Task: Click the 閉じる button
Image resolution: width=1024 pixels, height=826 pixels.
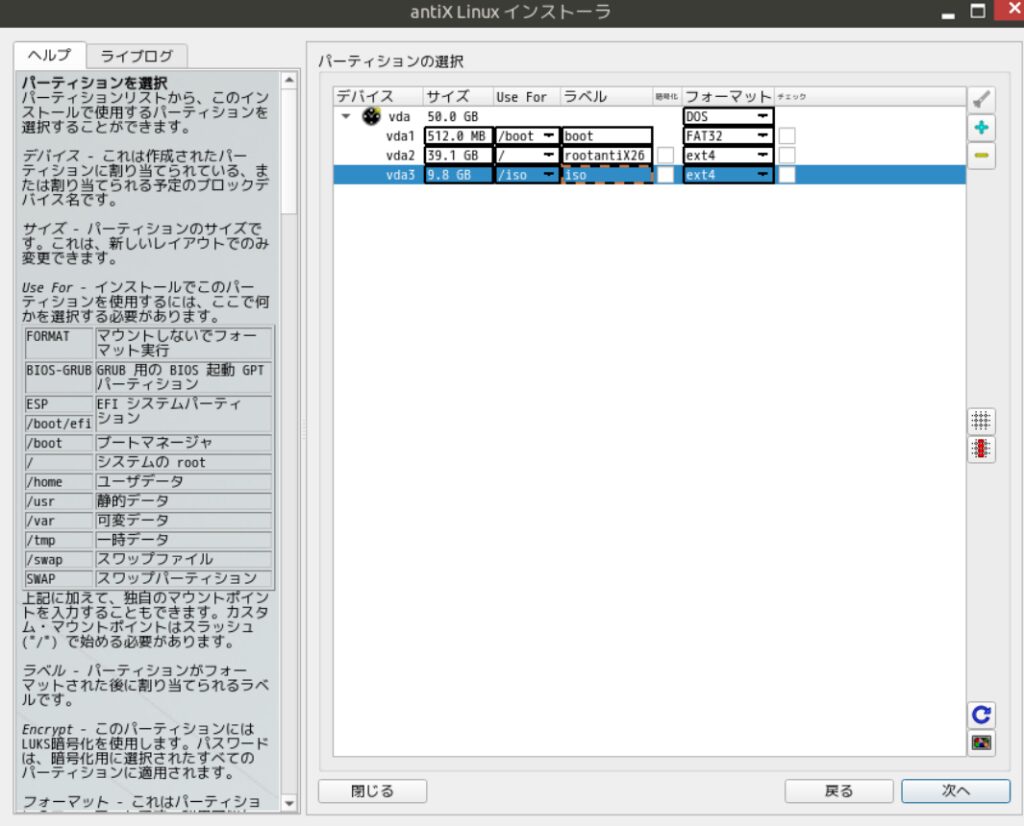Action: coord(372,791)
